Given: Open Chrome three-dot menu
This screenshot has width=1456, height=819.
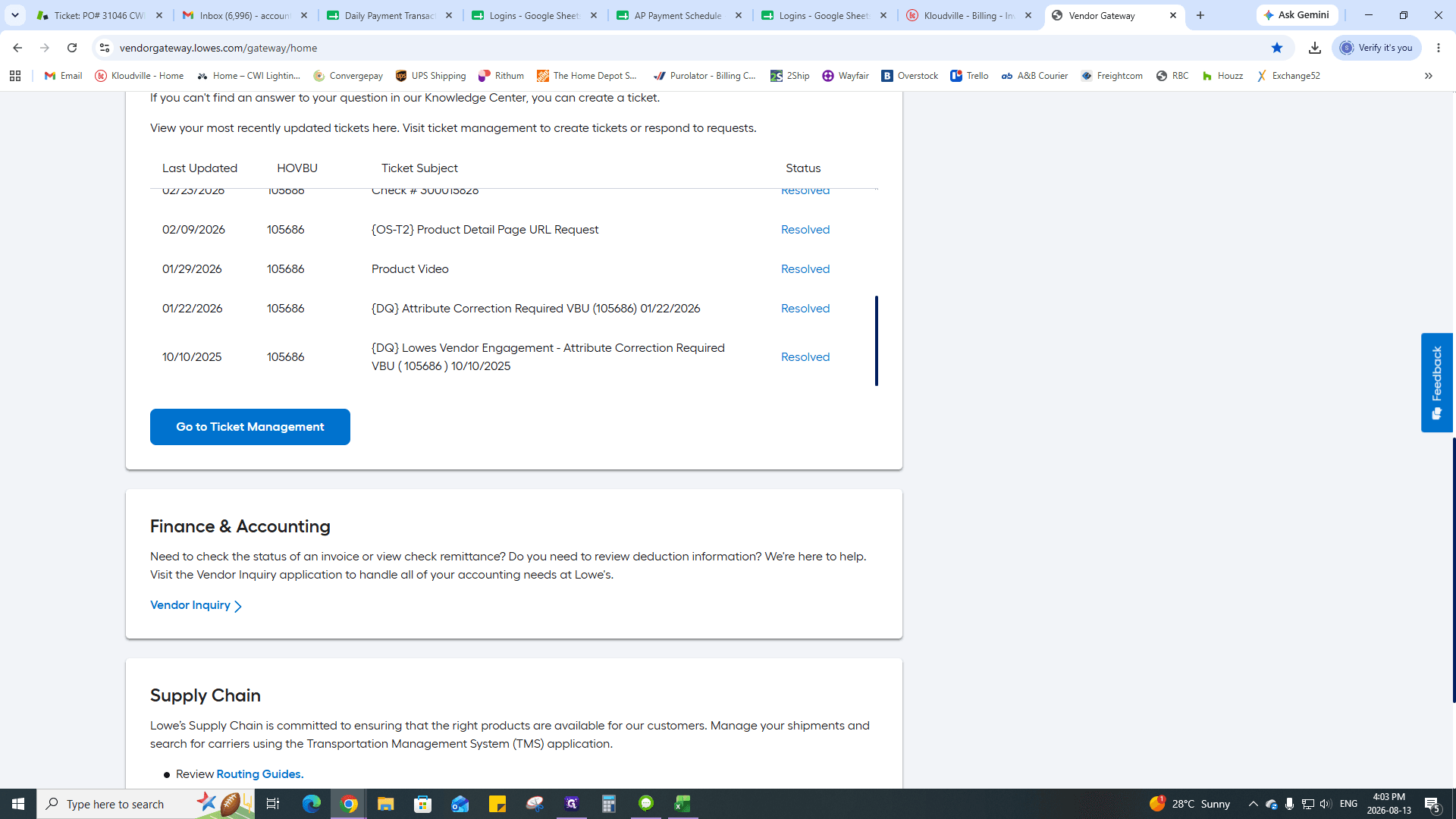Looking at the screenshot, I should point(1439,48).
